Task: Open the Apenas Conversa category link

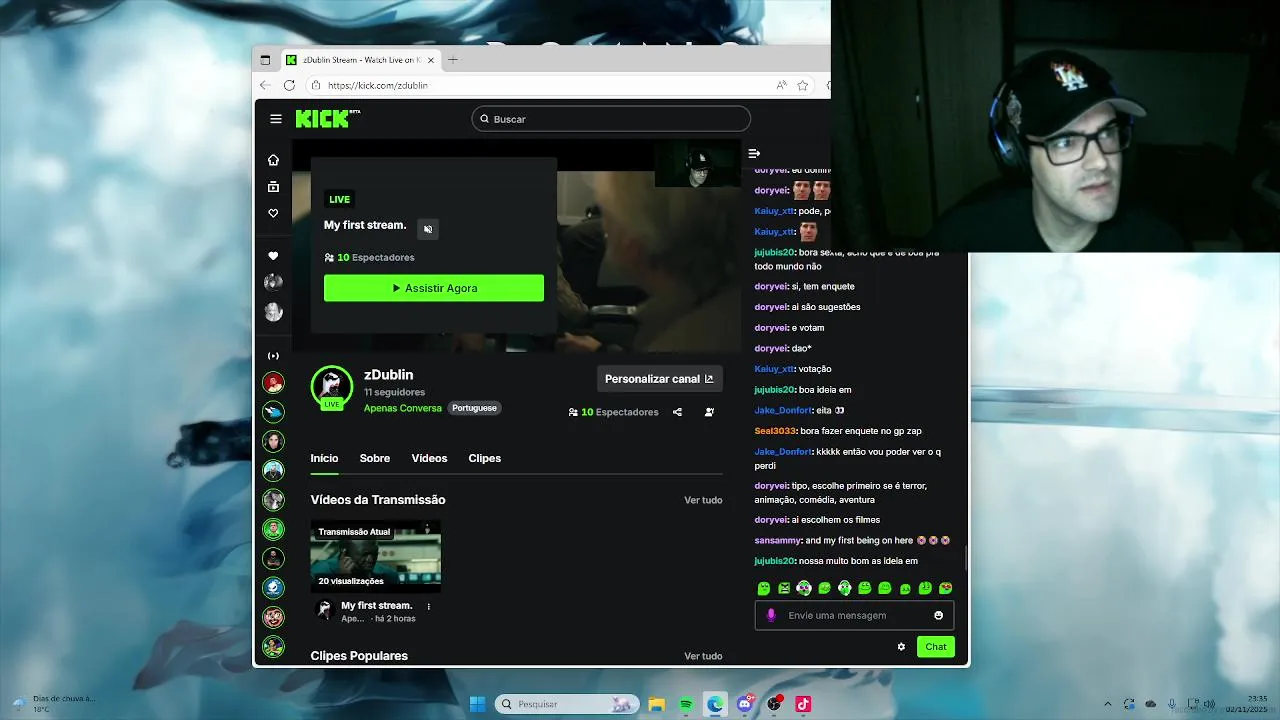Action: click(403, 408)
